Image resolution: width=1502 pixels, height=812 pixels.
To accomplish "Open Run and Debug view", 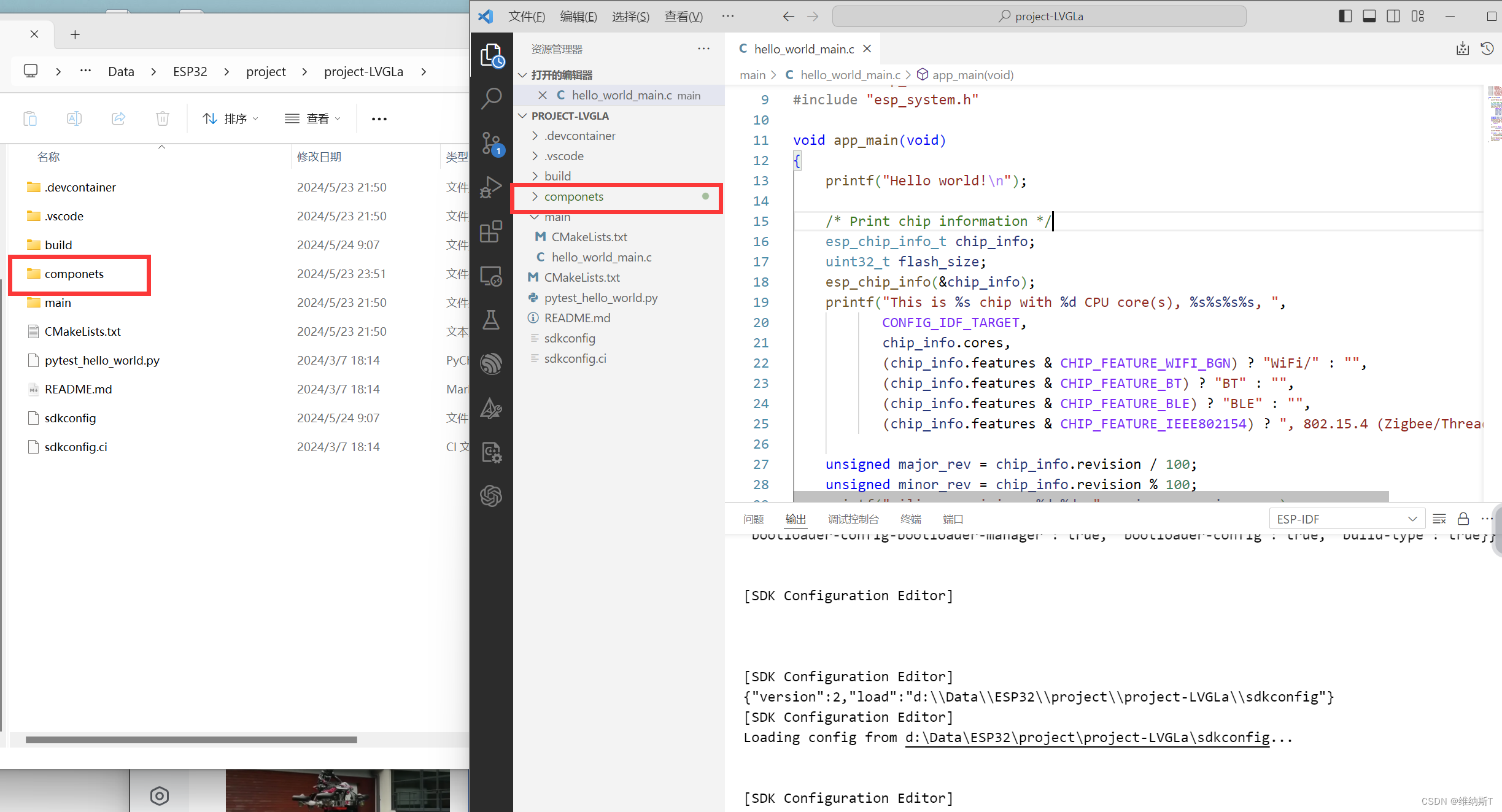I will tap(491, 187).
